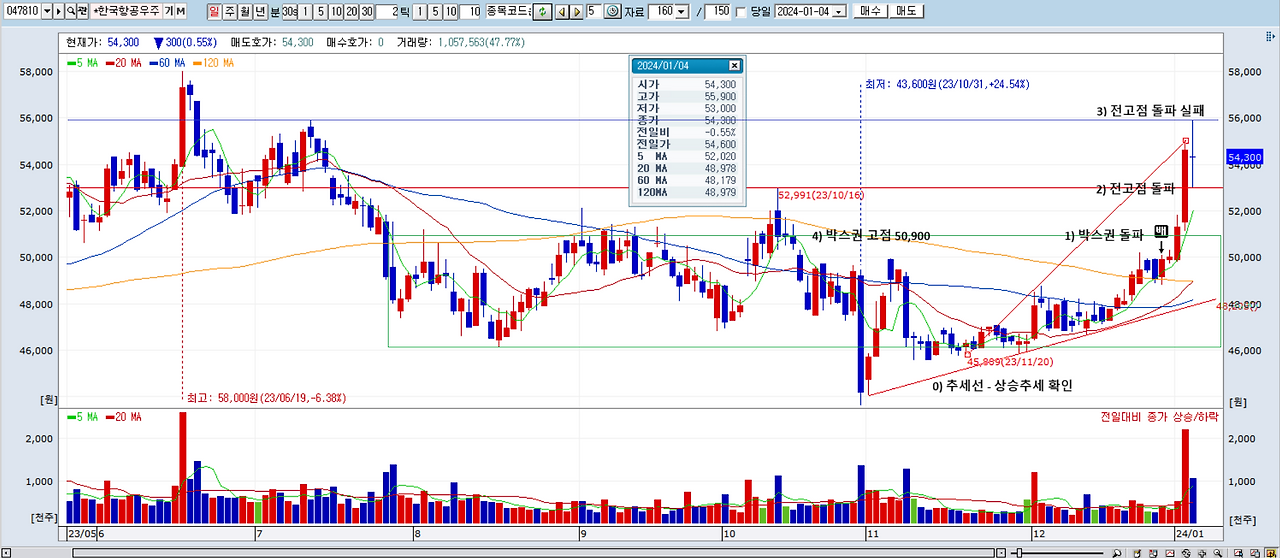Toggle the 당일 checkbox
The image size is (1280, 558).
coord(741,12)
